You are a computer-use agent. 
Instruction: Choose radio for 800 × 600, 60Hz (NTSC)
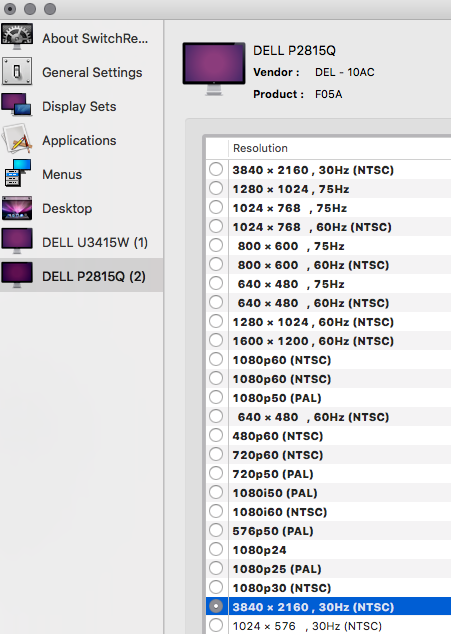point(216,264)
